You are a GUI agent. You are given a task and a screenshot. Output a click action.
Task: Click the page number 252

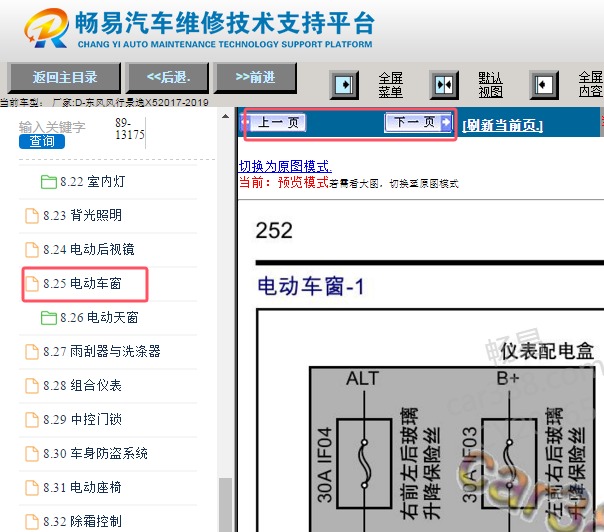(274, 231)
